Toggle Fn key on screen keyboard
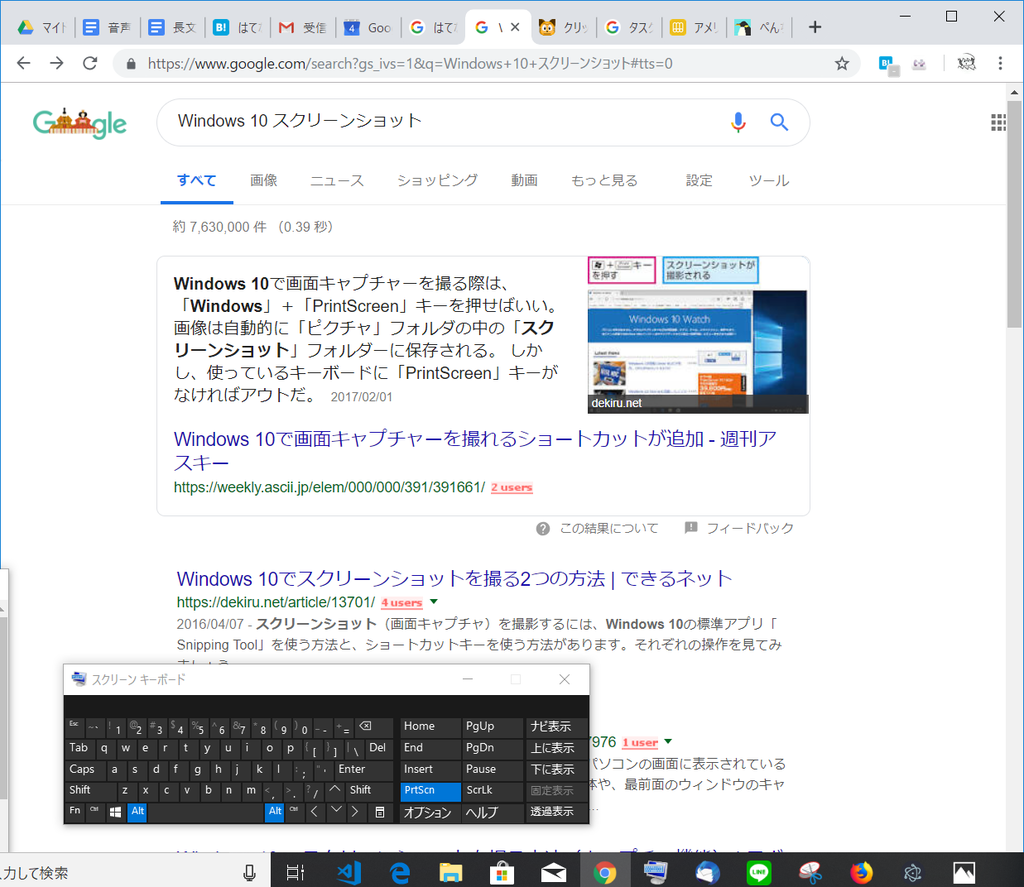 tap(75, 811)
